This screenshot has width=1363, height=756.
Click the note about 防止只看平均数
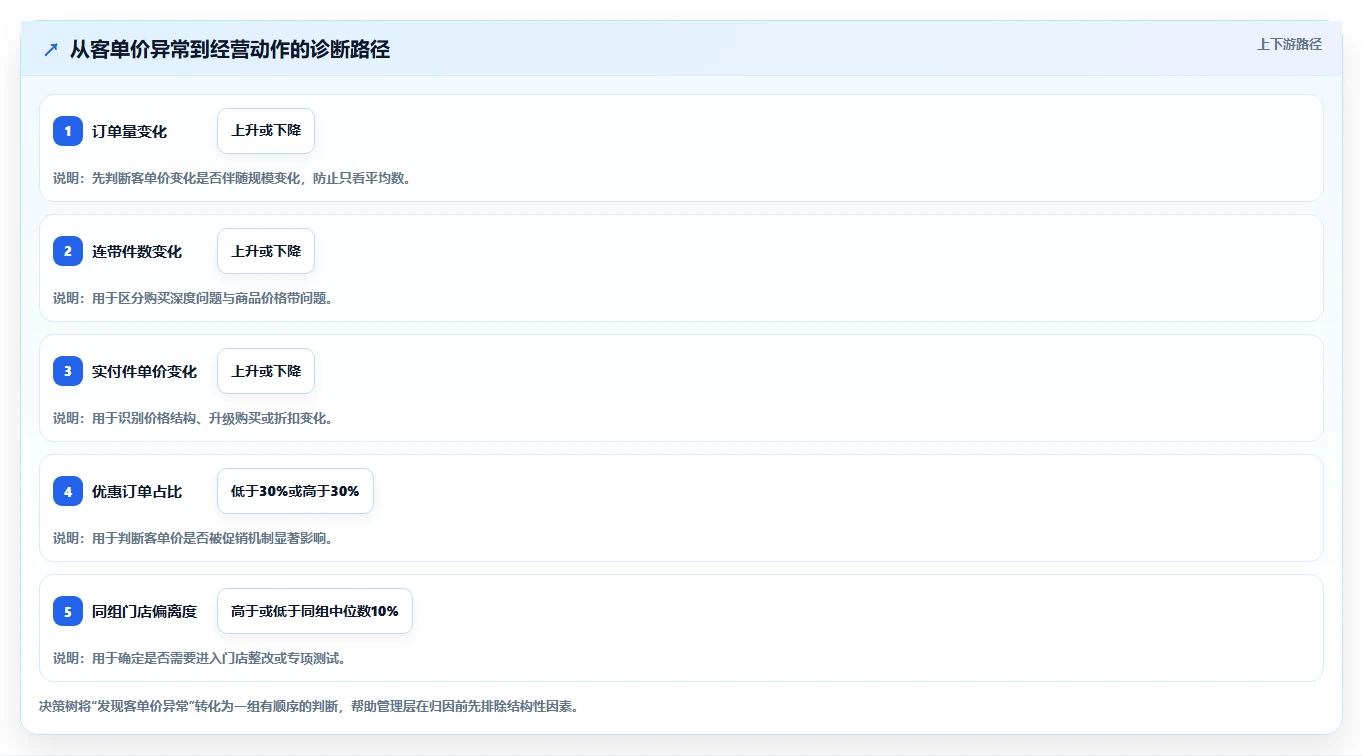[233, 178]
